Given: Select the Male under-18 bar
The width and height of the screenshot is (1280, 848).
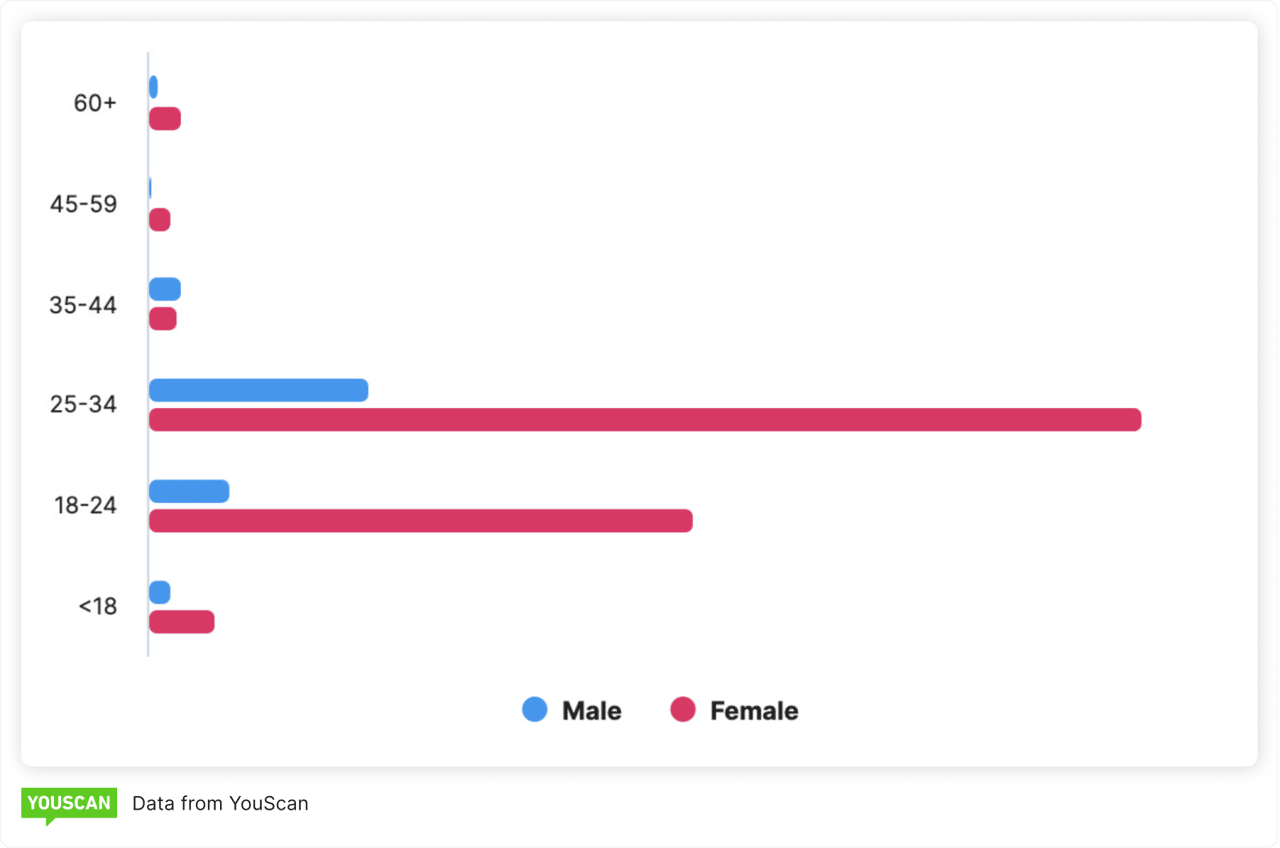Looking at the screenshot, I should point(160,592).
